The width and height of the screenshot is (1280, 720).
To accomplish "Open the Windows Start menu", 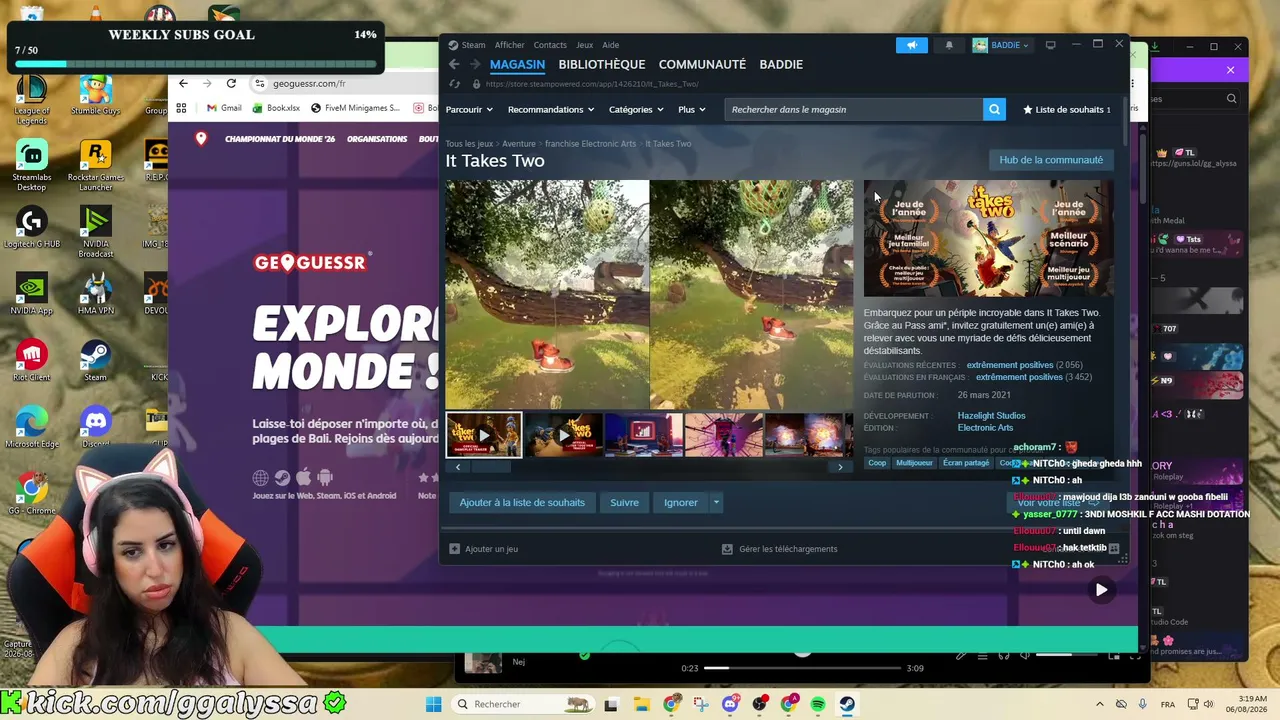I will click(x=433, y=704).
